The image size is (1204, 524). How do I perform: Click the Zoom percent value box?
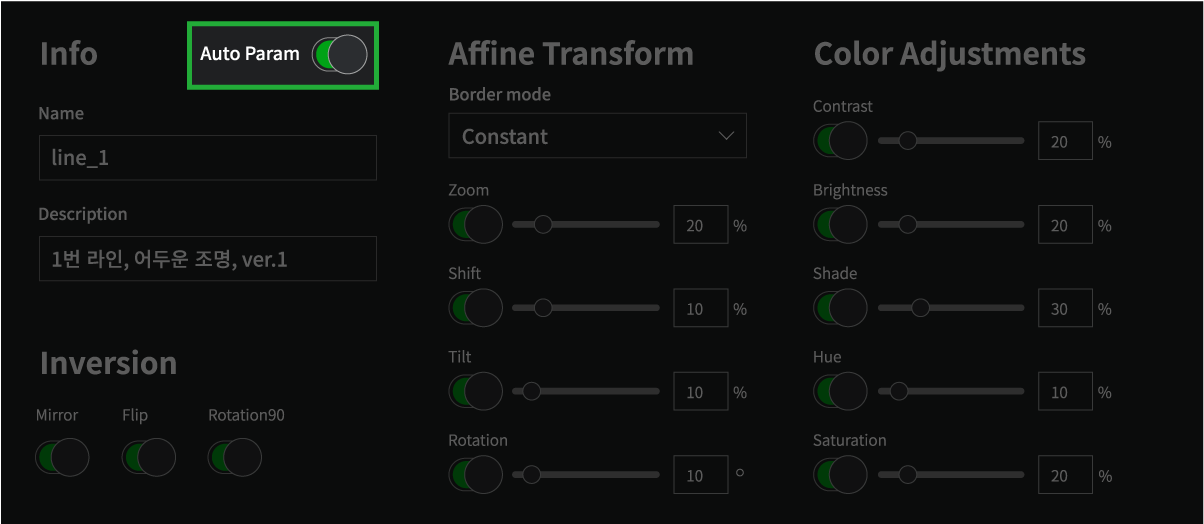coord(700,225)
